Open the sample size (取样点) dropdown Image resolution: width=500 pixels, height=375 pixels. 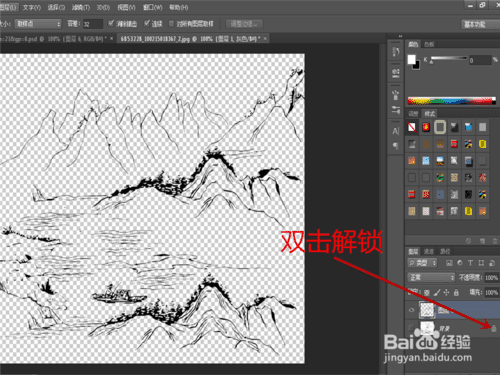point(39,24)
